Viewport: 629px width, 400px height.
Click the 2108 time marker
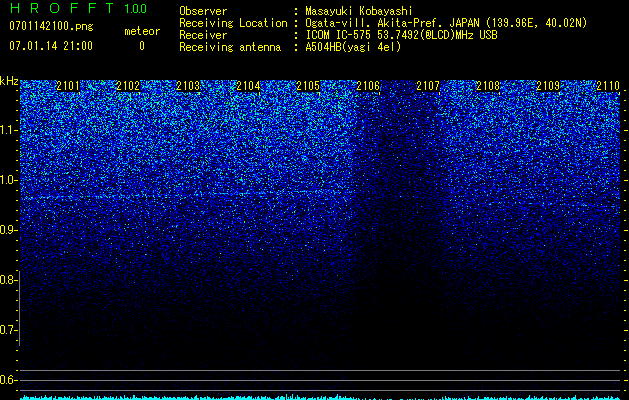click(488, 86)
